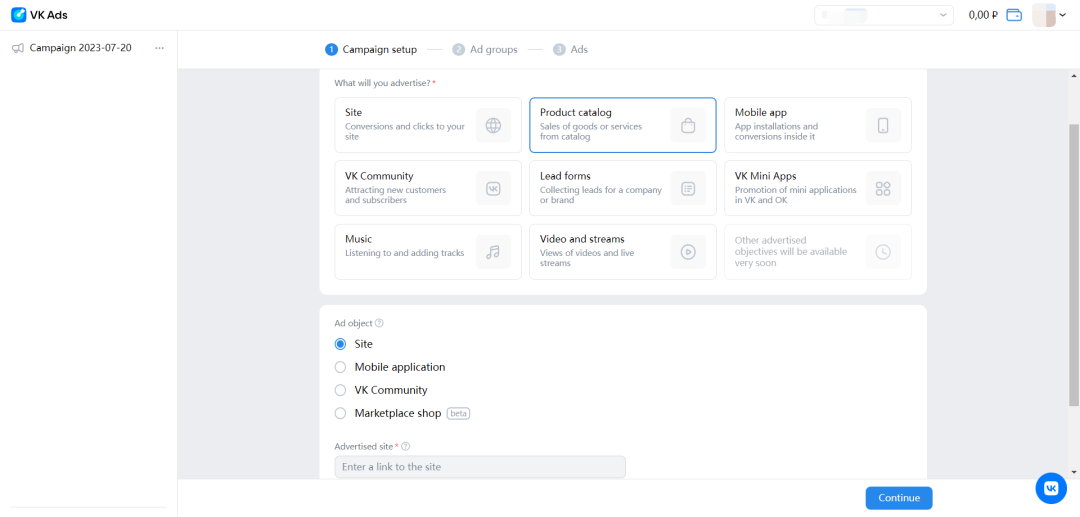Click the scrollbar up arrow
Screen dimensions: 1080x517
pos(1074,75)
